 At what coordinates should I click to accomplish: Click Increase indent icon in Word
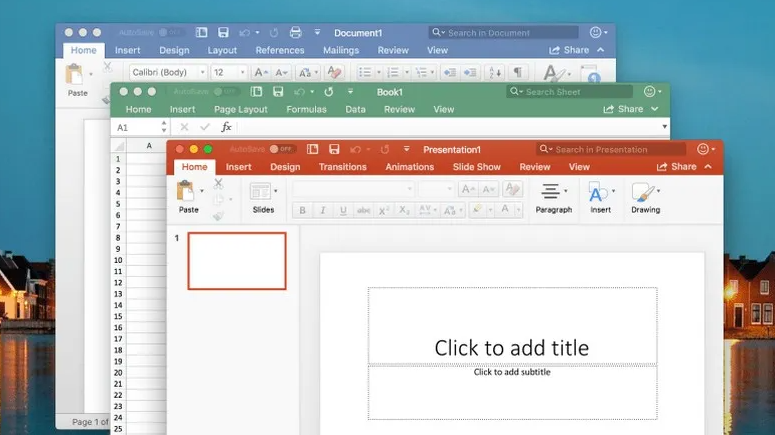point(470,73)
